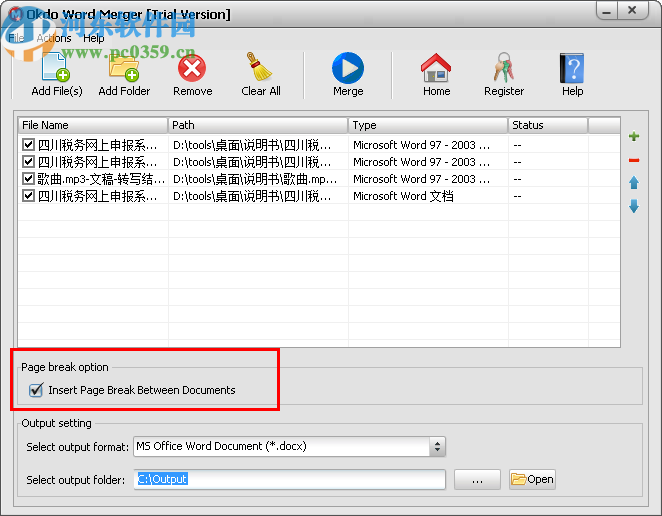Click the folder icon on Open button
Viewport: 662px width, 516px height.
coord(518,479)
